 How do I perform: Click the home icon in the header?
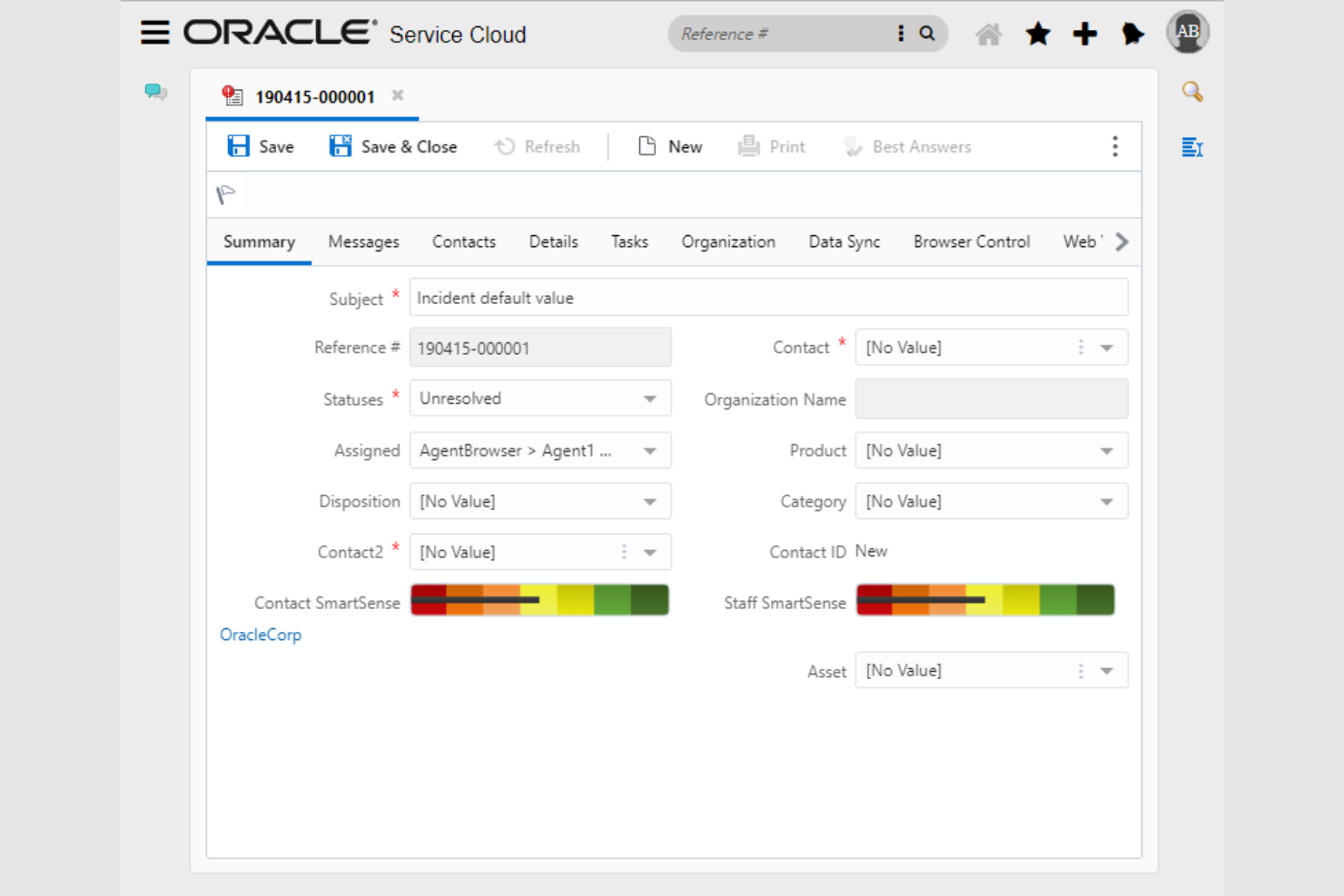pyautogui.click(x=989, y=33)
